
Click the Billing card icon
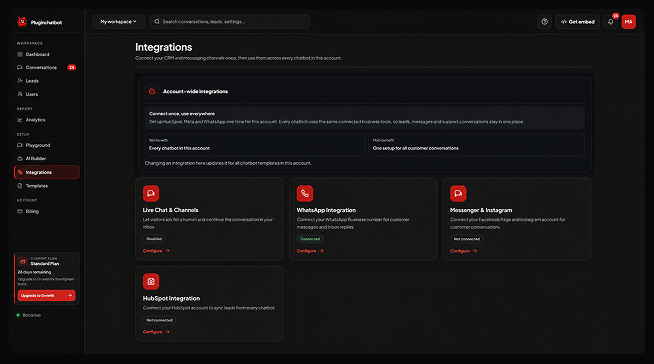[20, 211]
